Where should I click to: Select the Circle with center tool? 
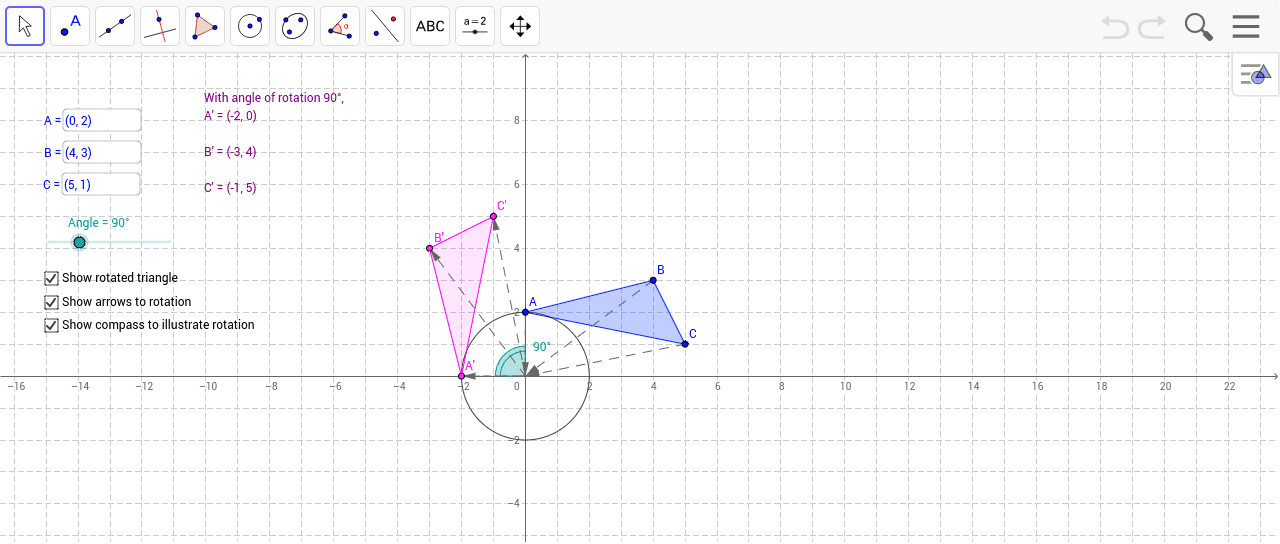[x=250, y=26]
